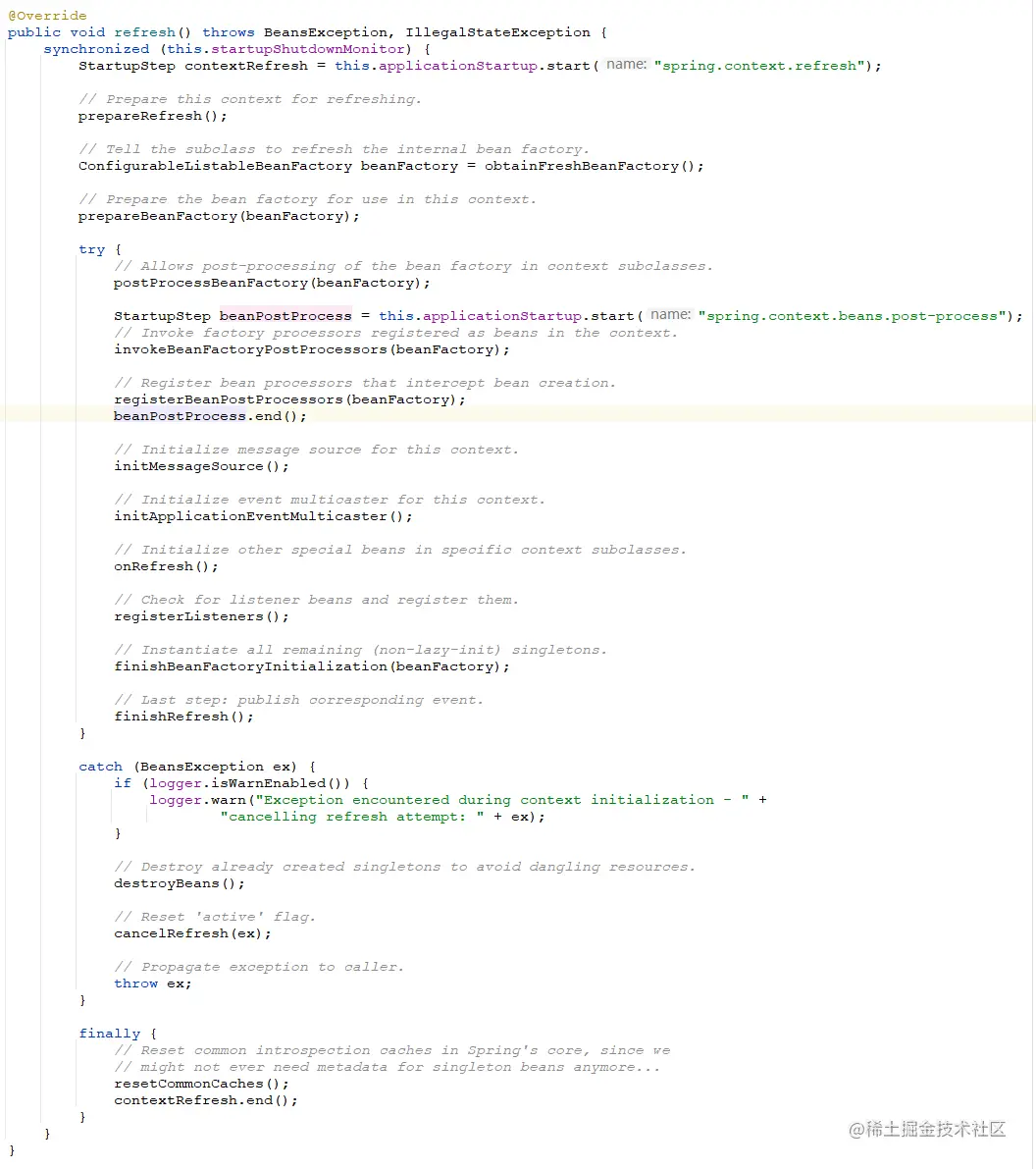Click name: hint before "spring.context.beans.post-process"
Image resolution: width=1036 pixels, height=1169 pixels.
point(670,315)
